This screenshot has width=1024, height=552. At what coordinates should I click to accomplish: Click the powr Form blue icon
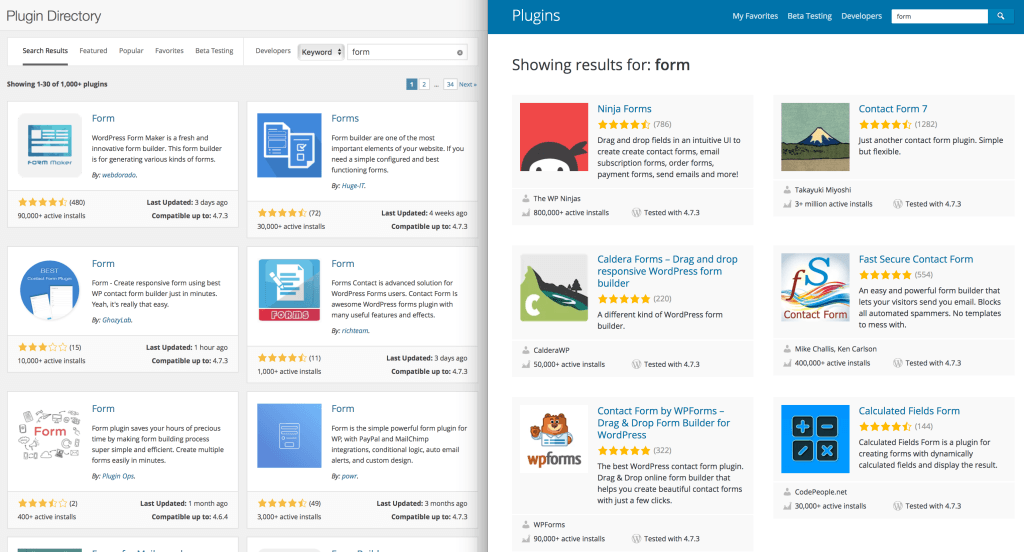[289, 435]
